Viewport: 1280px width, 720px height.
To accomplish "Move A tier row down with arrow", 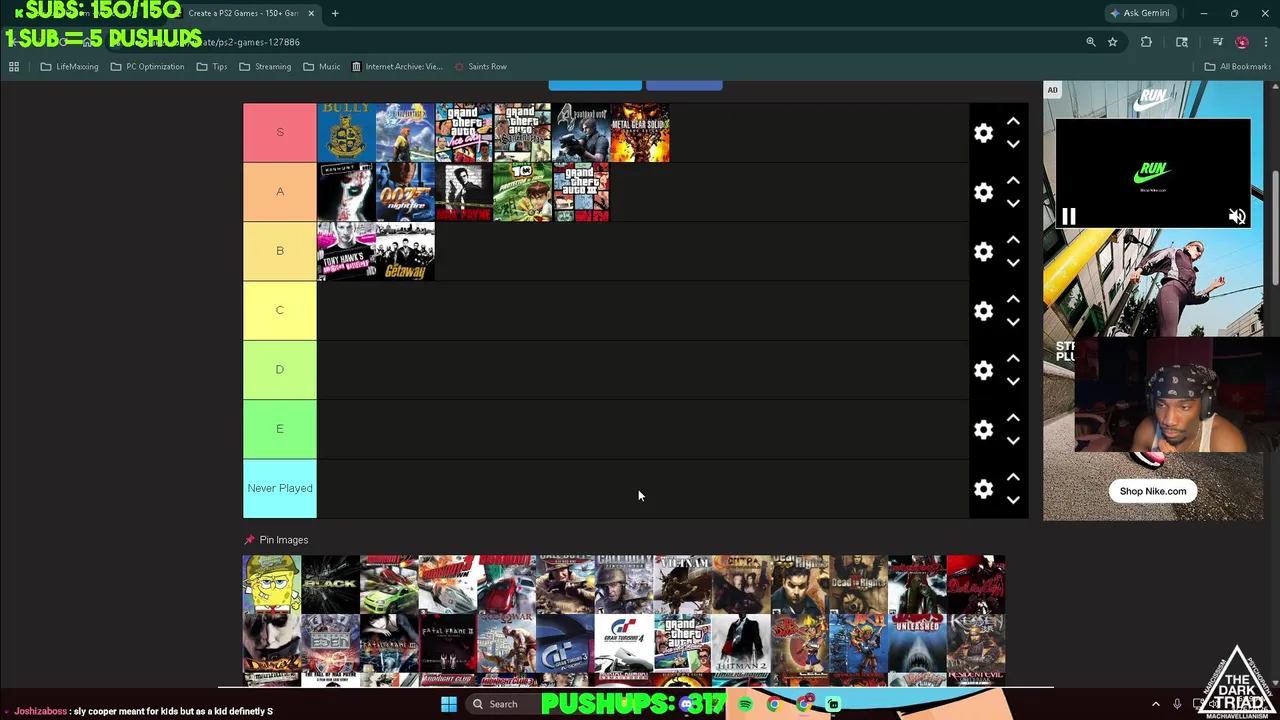I will [1013, 203].
